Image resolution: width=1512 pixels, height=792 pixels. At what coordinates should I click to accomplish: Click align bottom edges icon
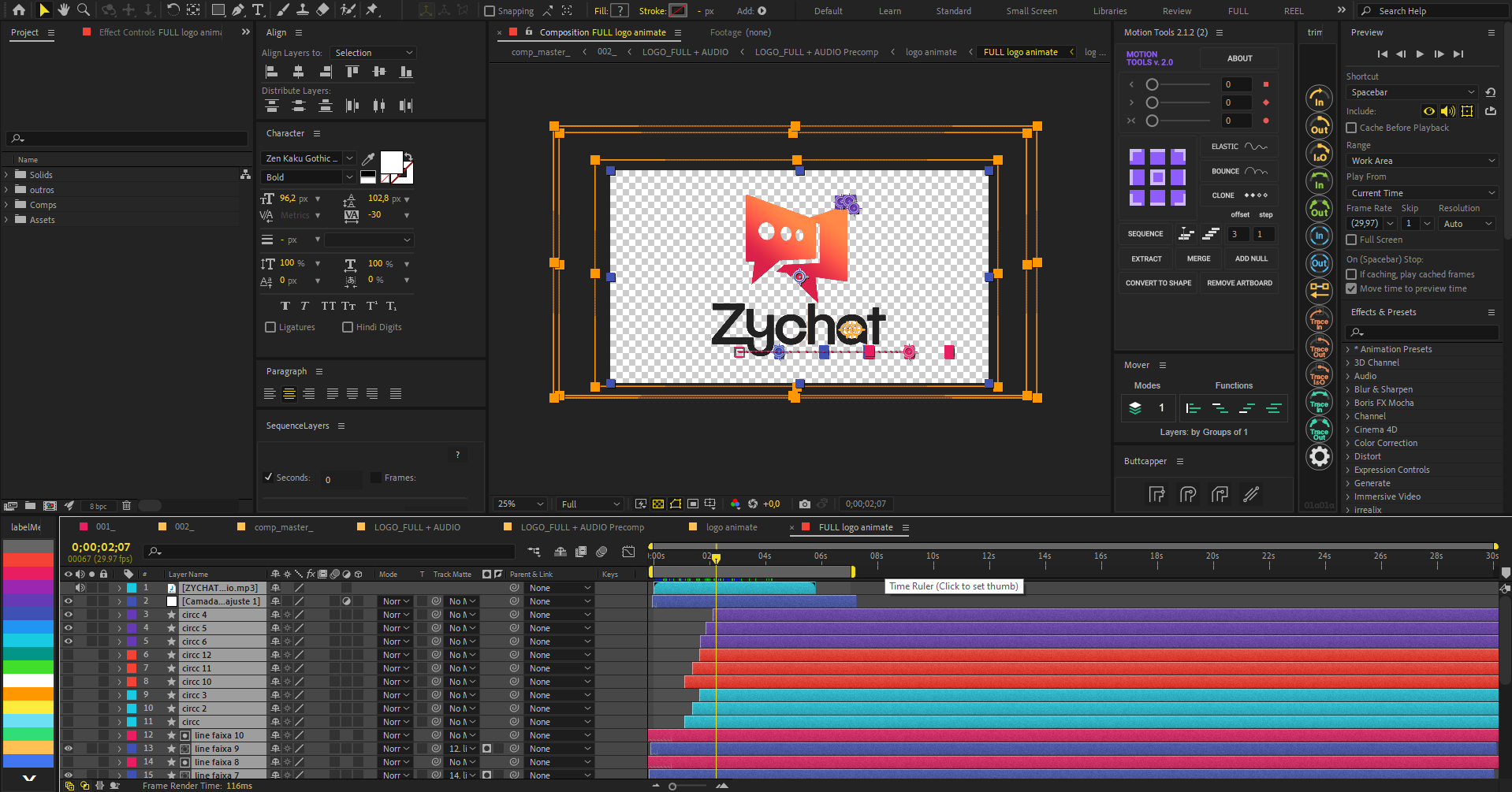coord(406,72)
